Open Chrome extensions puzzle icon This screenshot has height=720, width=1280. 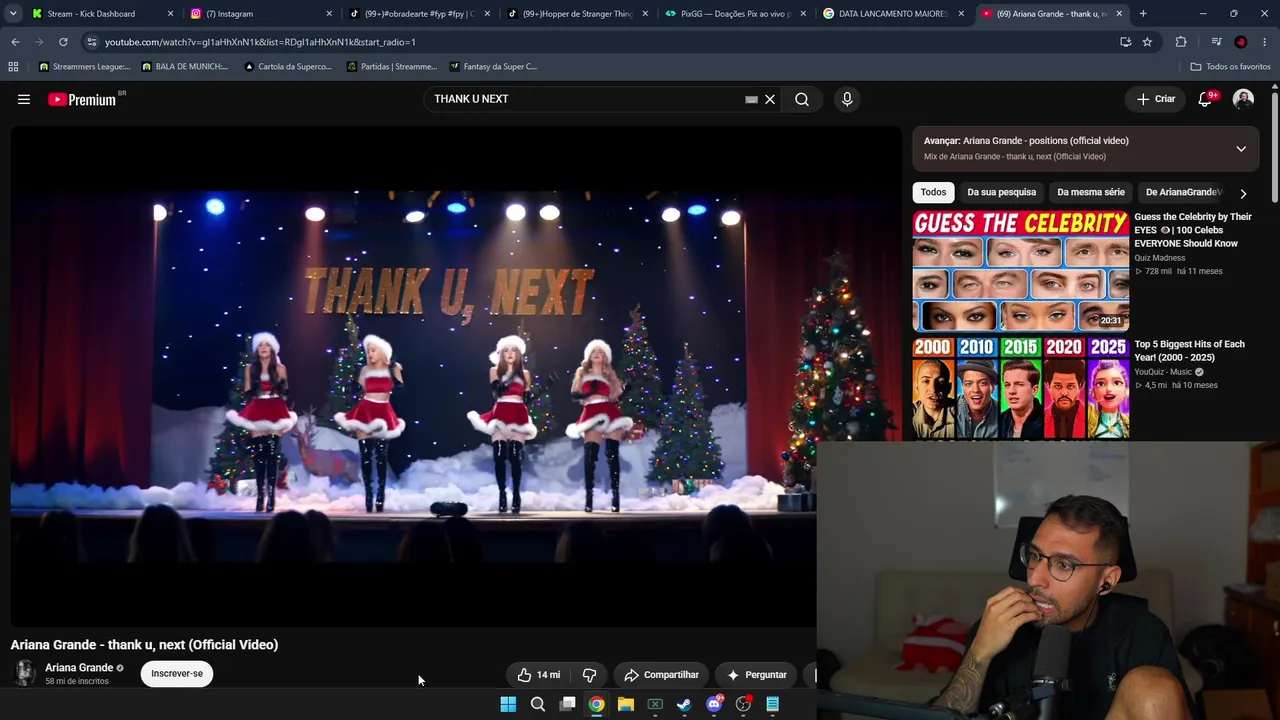[x=1181, y=42]
